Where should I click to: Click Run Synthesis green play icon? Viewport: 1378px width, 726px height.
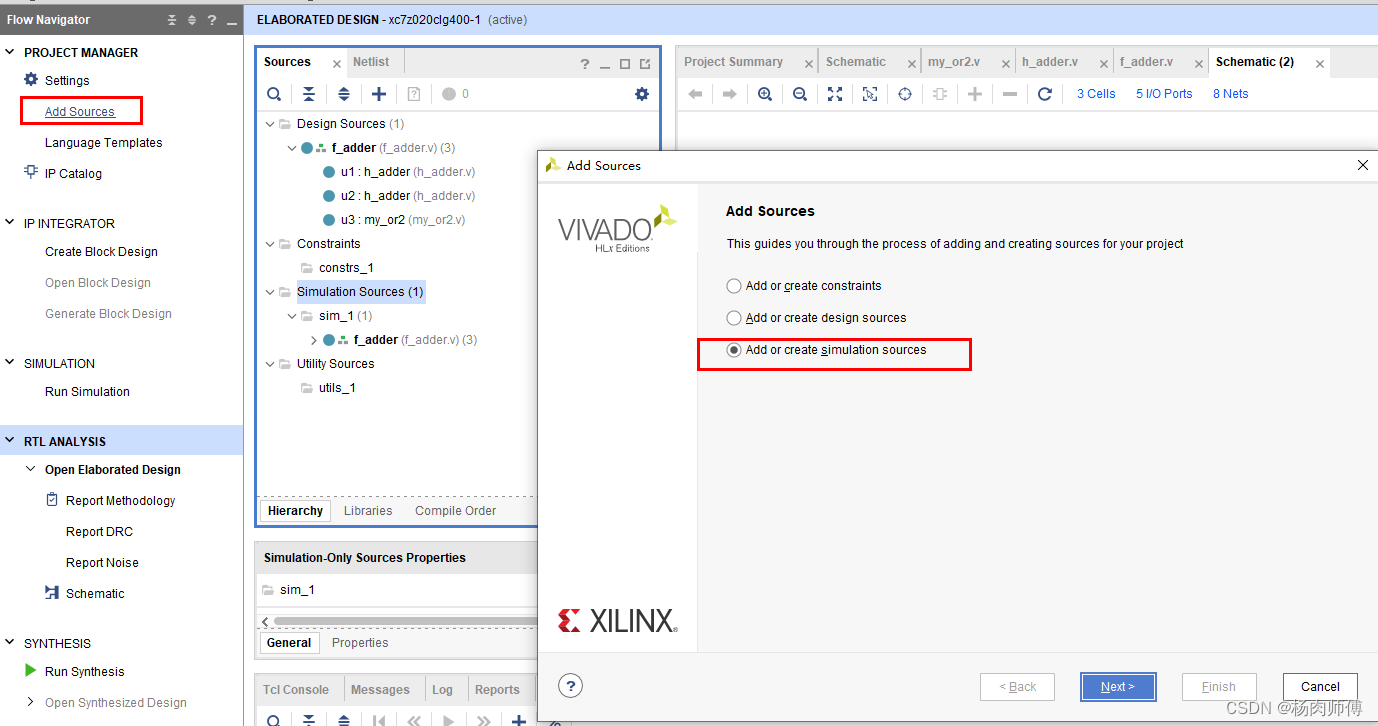31,670
